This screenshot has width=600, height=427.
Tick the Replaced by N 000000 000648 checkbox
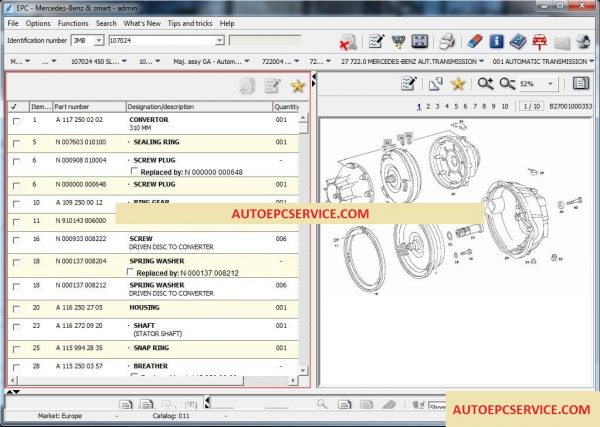tap(134, 171)
